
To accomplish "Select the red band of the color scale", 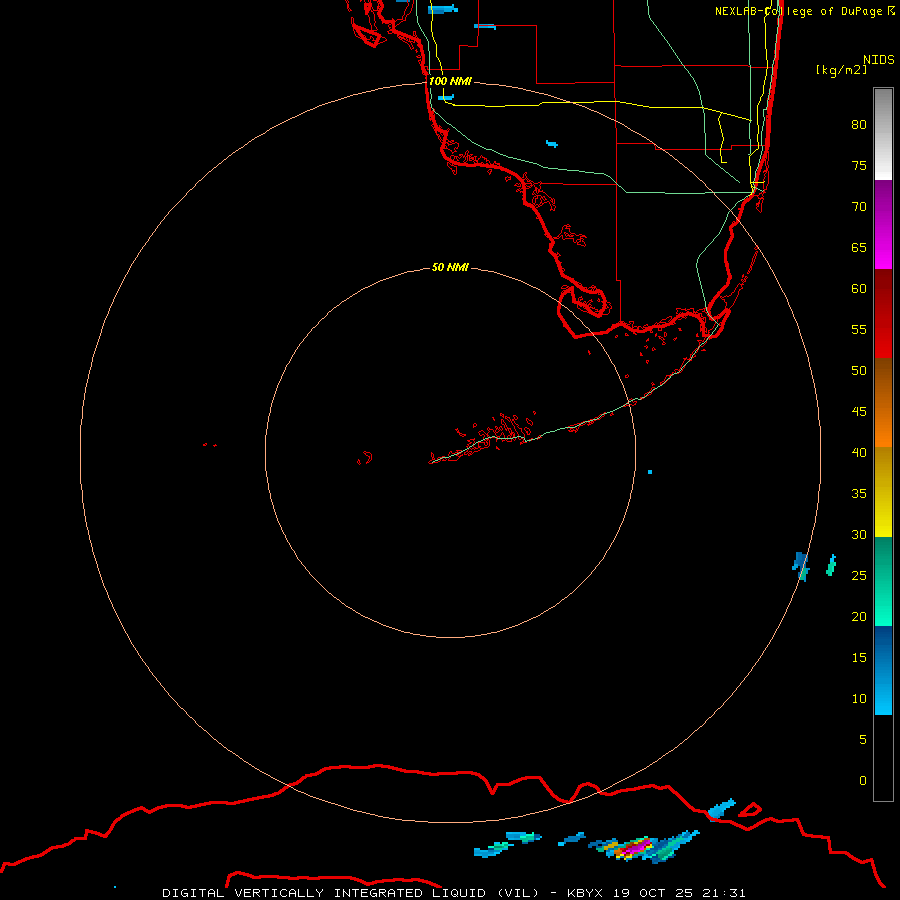I will click(x=883, y=314).
